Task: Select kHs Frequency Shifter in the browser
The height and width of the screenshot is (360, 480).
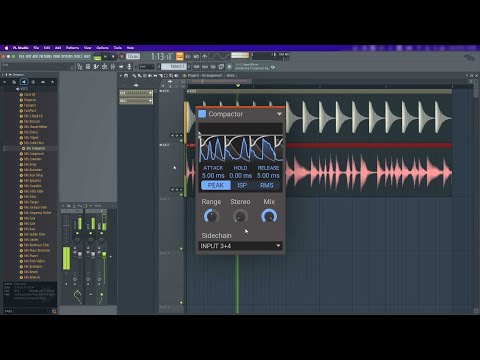Action: point(35,213)
